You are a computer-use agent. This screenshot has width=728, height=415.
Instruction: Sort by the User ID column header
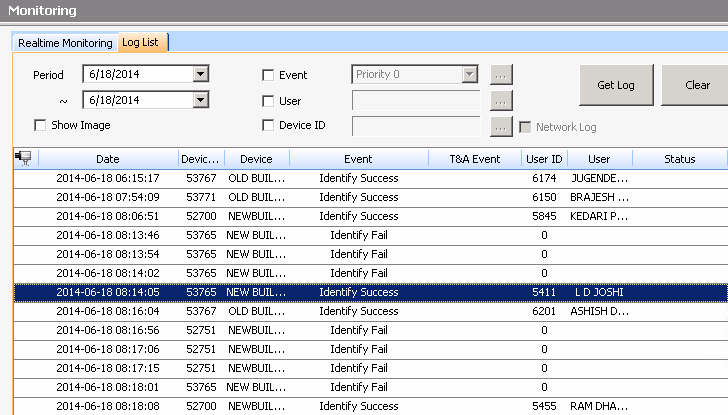coord(544,159)
